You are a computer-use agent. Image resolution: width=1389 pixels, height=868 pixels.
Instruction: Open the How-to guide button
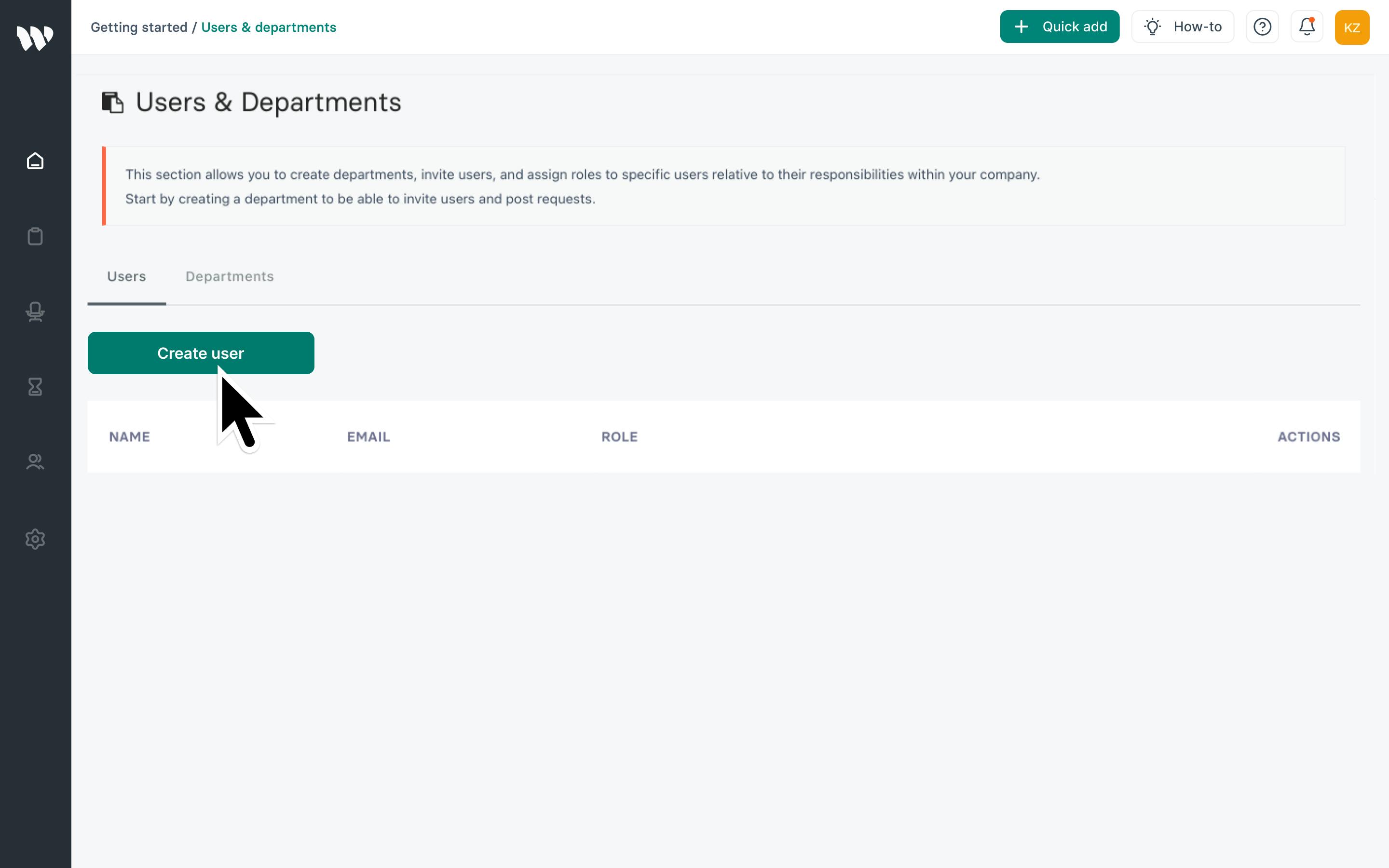(1183, 27)
